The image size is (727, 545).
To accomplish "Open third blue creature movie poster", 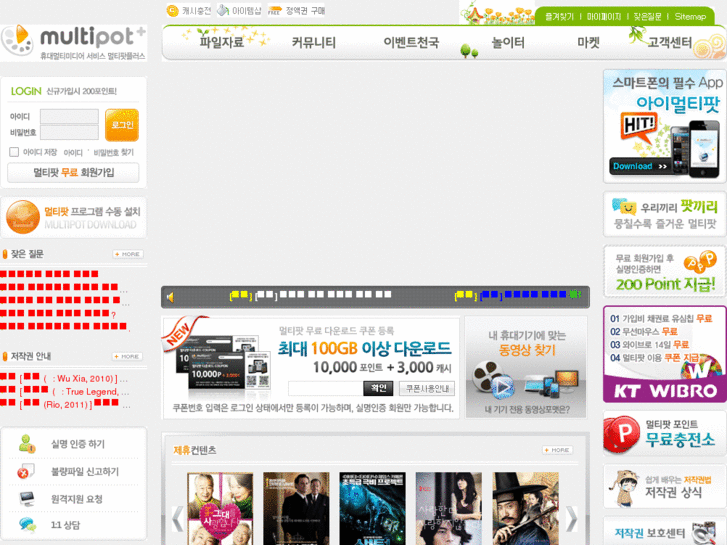I will 372,508.
